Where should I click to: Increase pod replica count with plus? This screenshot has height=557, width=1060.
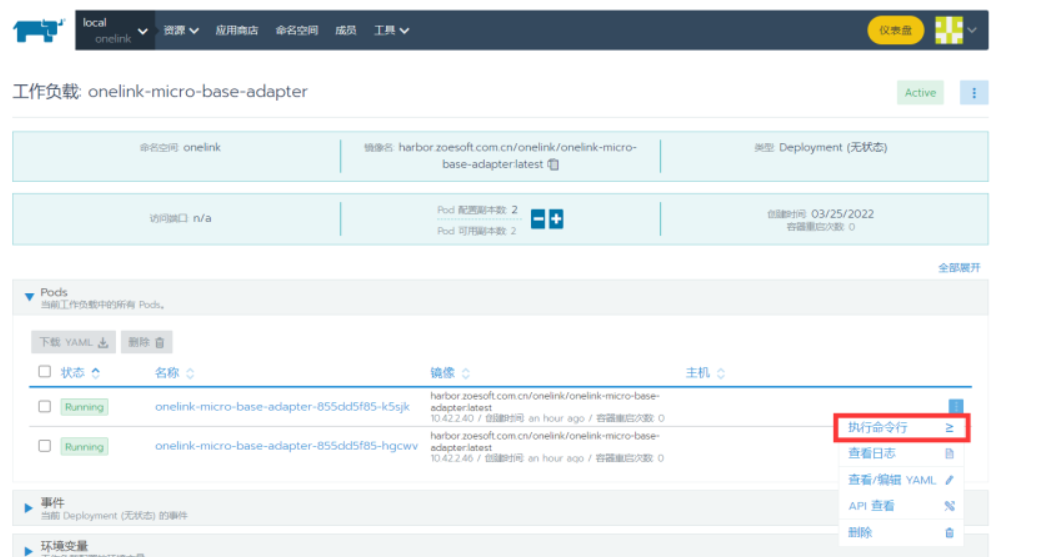pyautogui.click(x=556, y=219)
